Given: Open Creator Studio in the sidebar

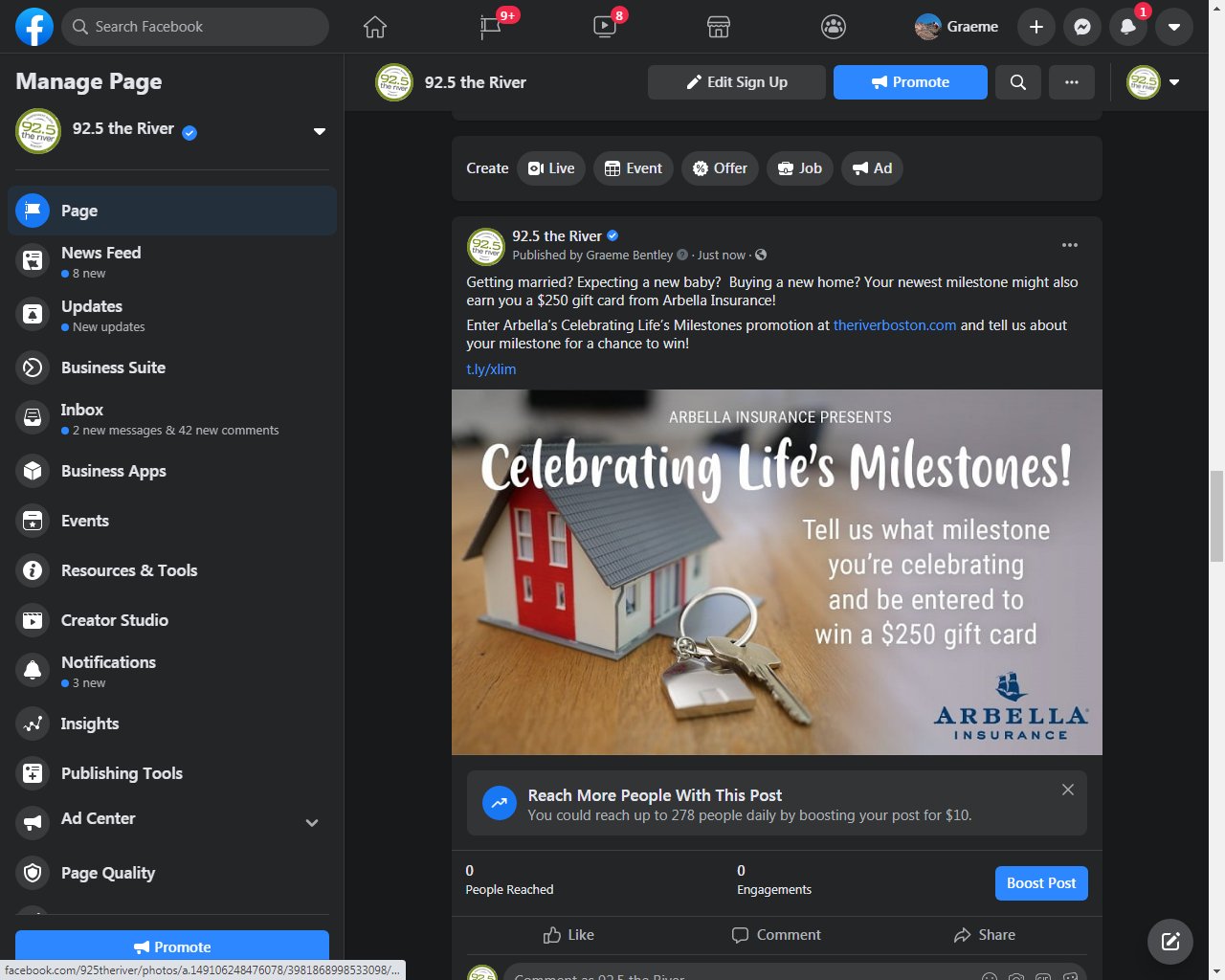Looking at the screenshot, I should coord(172,620).
